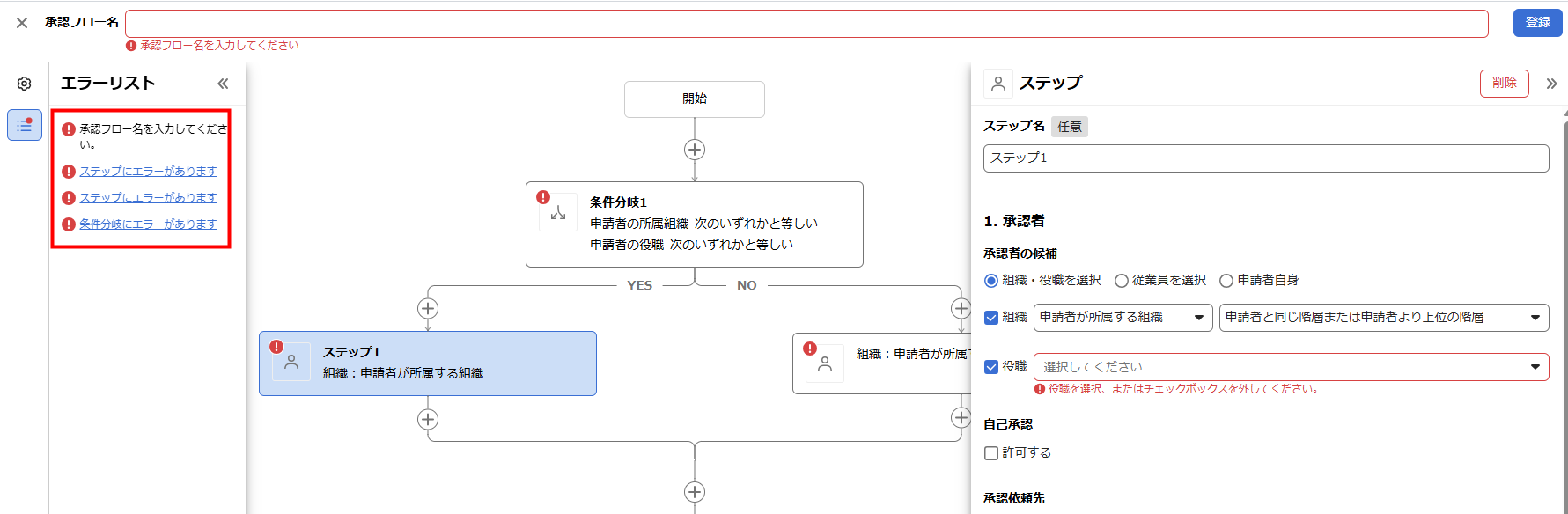
Task: Open the "申請者が所属する組織" dropdown
Action: click(1123, 318)
